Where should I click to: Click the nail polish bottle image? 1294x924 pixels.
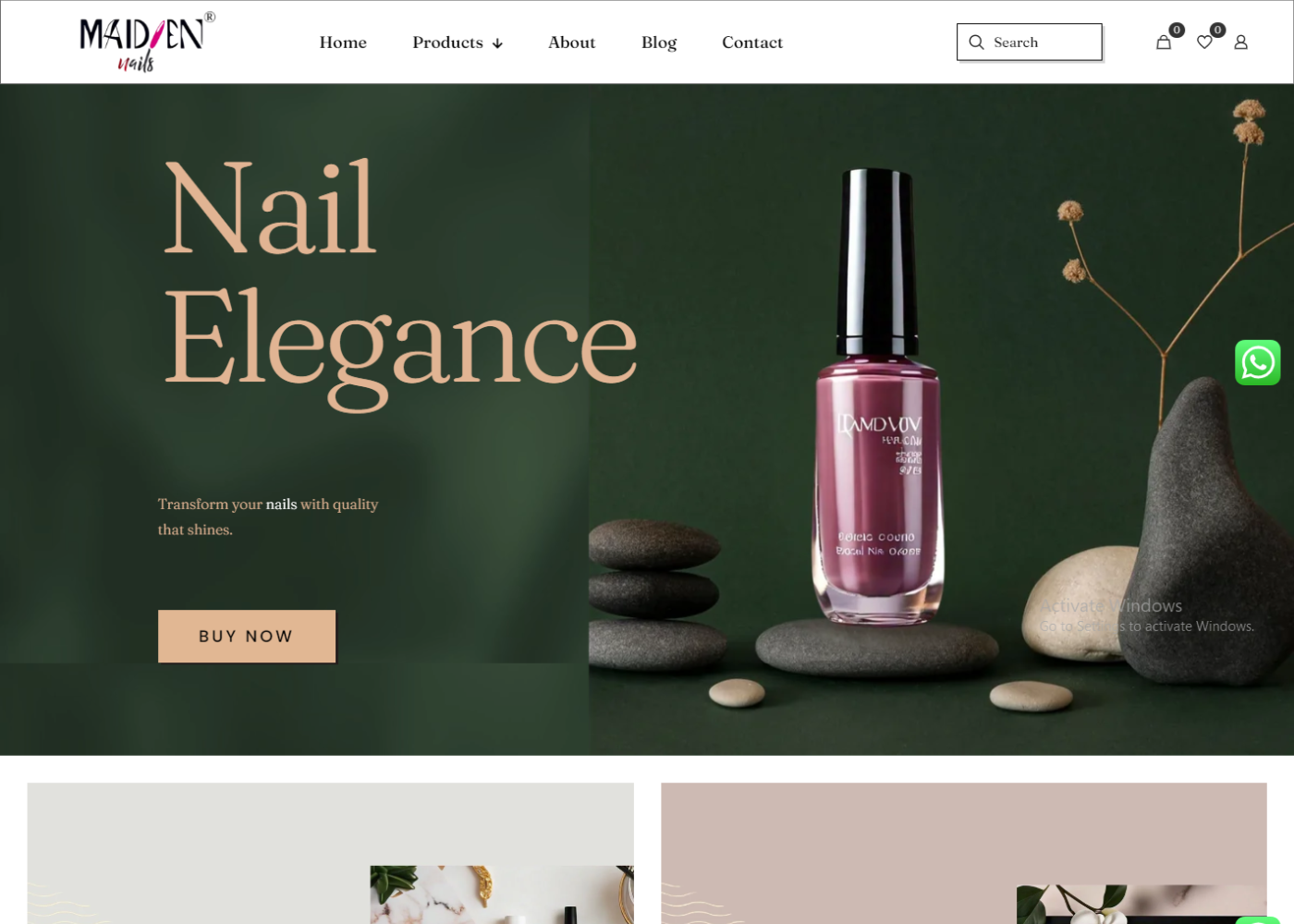(877, 397)
